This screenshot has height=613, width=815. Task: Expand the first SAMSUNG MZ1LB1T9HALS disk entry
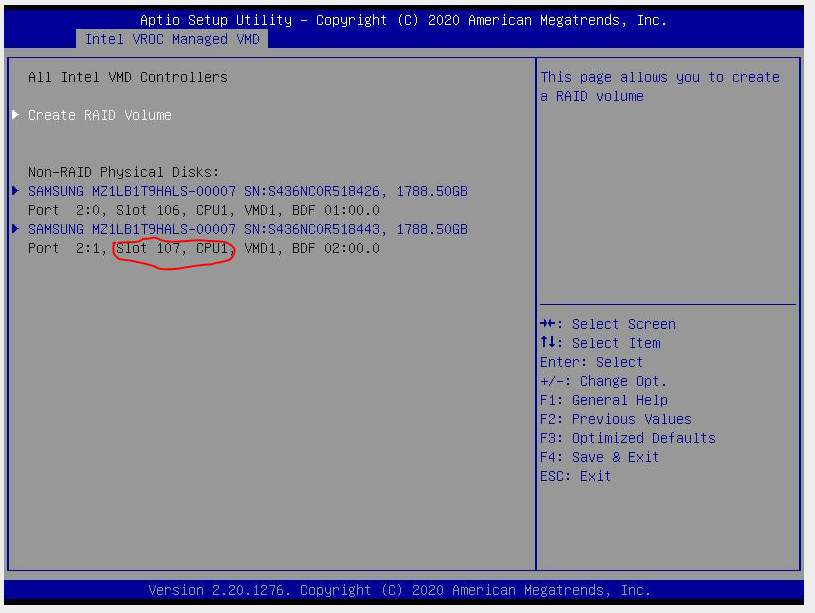pyautogui.click(x=247, y=191)
